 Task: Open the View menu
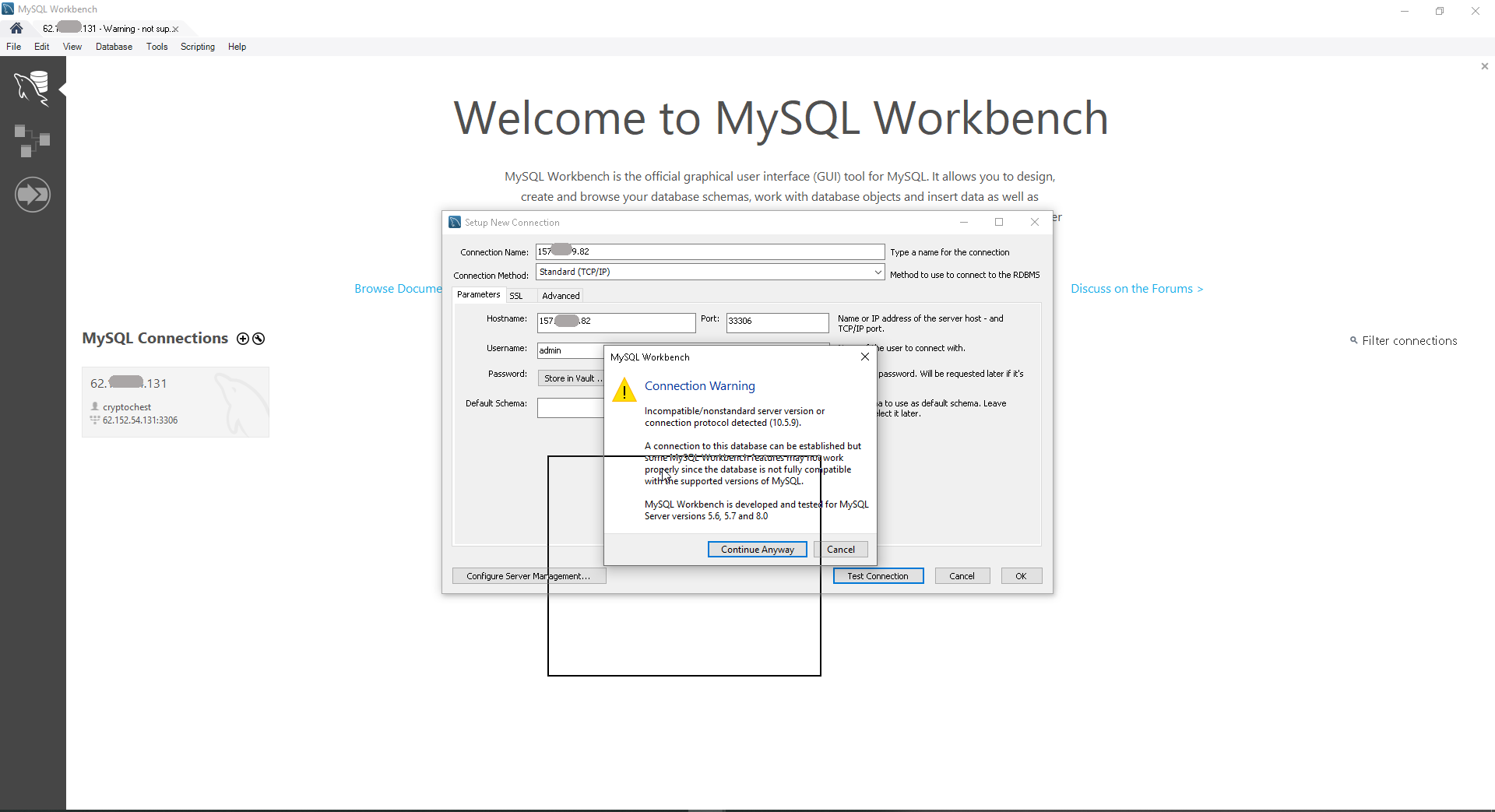[72, 47]
